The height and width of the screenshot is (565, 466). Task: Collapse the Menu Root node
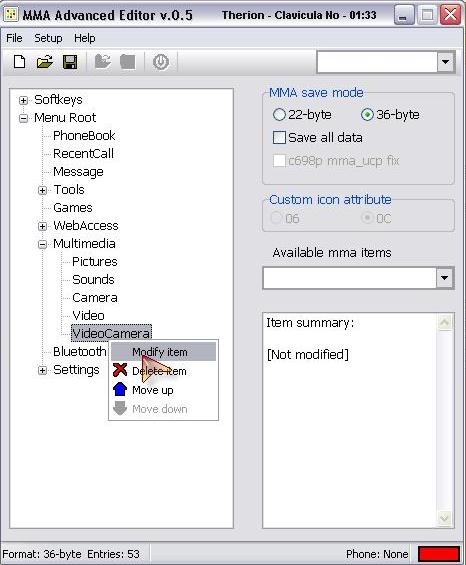click(23, 118)
